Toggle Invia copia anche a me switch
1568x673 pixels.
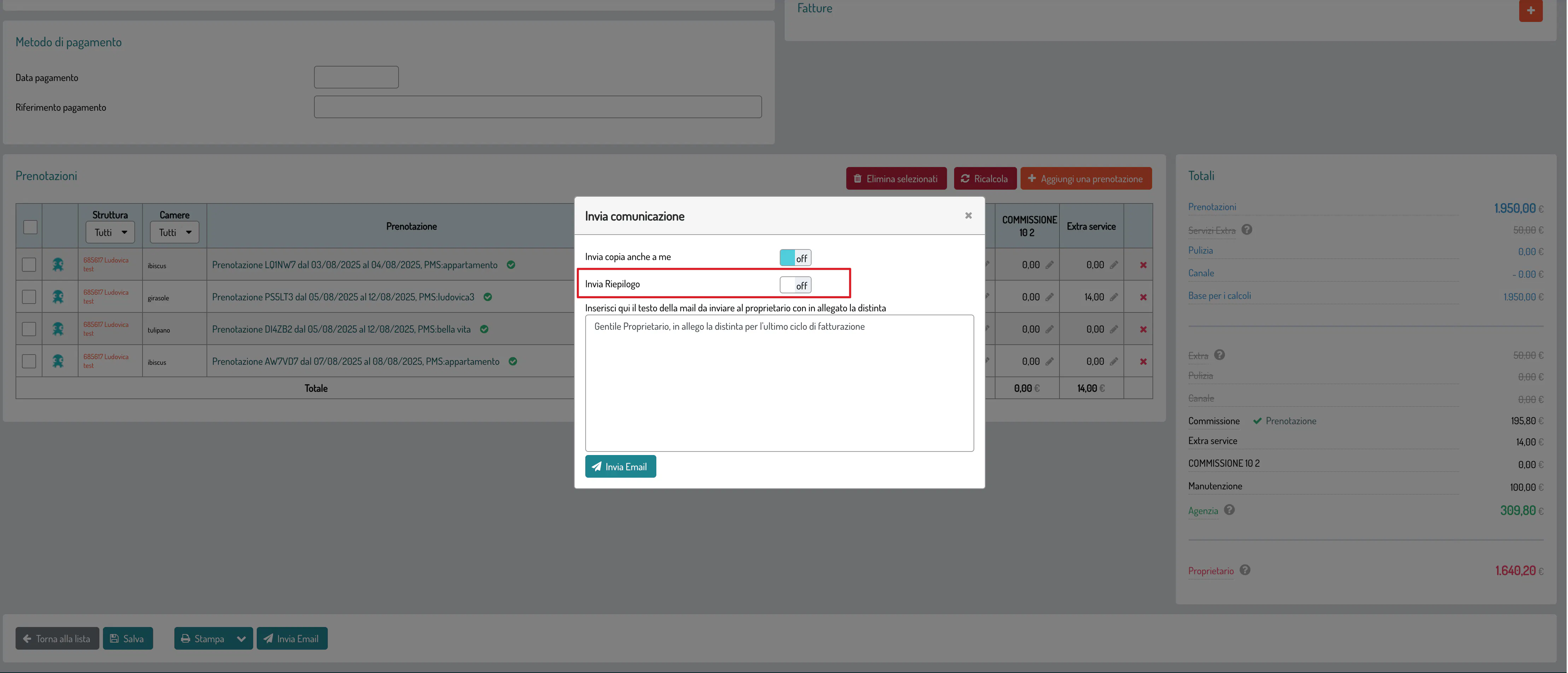pos(795,258)
